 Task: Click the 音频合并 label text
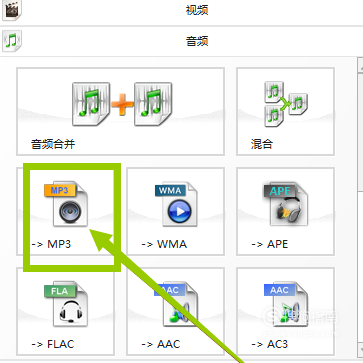(x=53, y=144)
